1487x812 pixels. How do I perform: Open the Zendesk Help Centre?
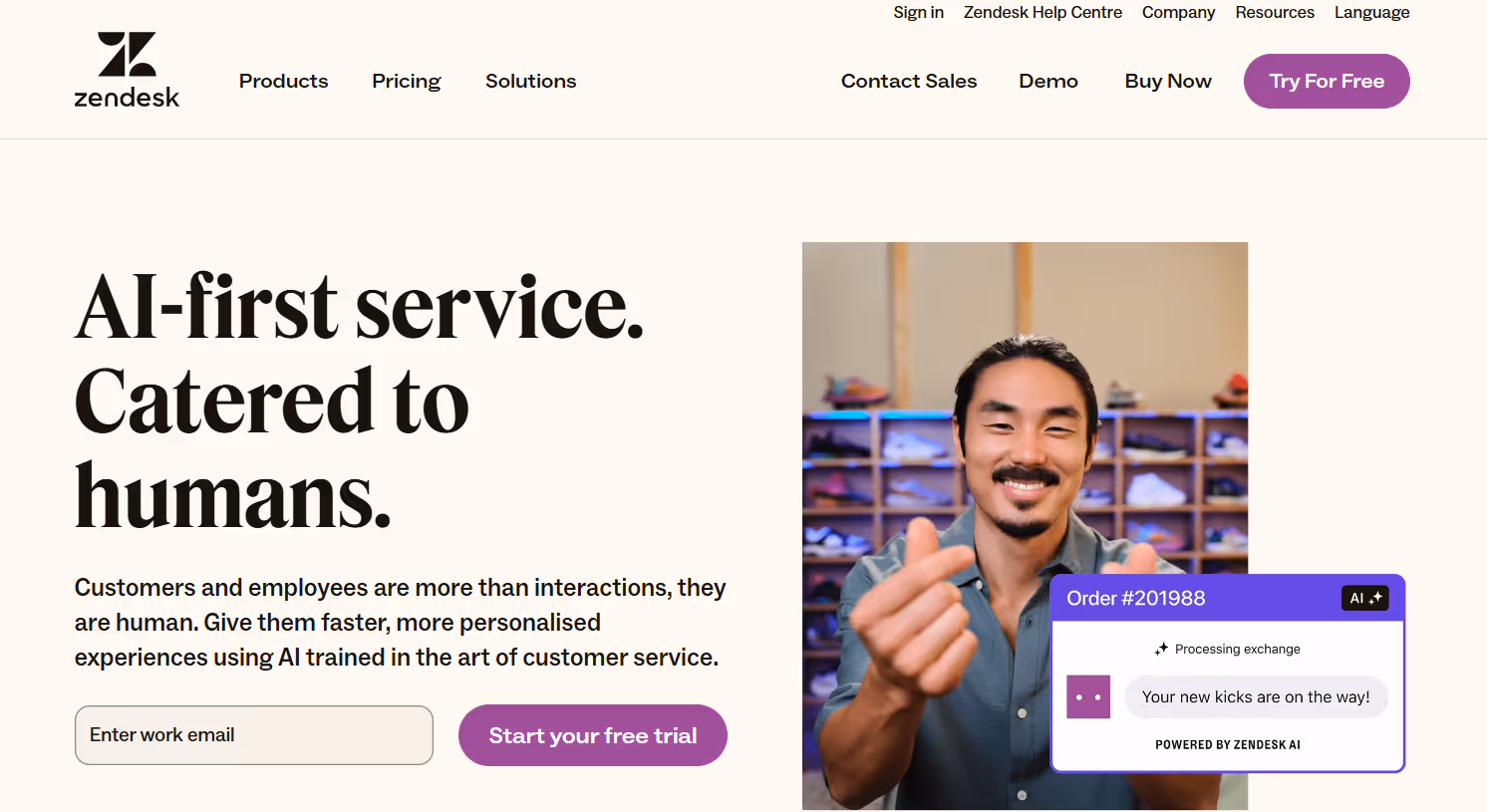click(1041, 12)
